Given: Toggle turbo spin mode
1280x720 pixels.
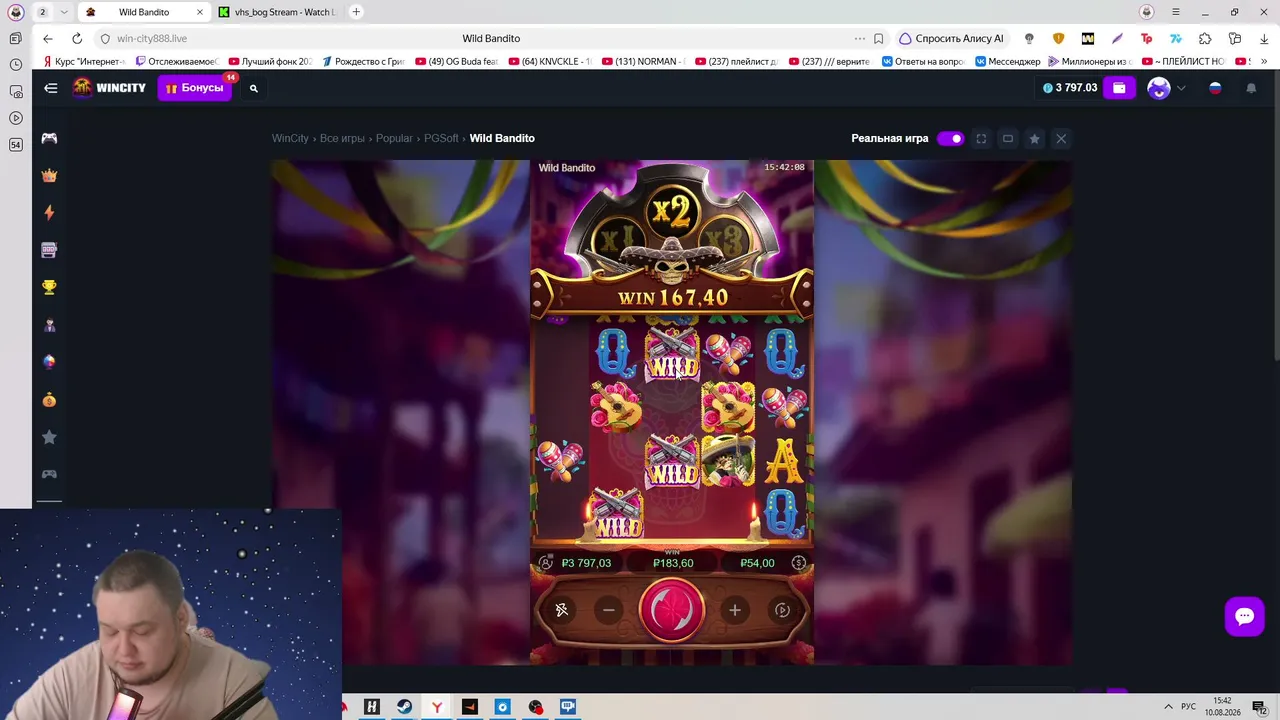Looking at the screenshot, I should tap(562, 610).
